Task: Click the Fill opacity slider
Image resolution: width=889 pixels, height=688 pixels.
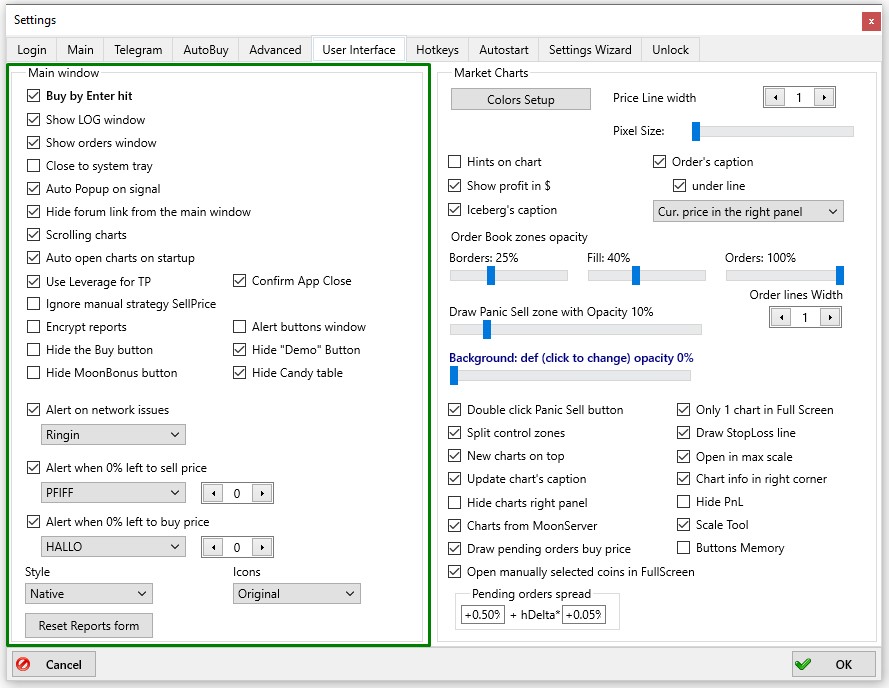Action: pyautogui.click(x=647, y=276)
